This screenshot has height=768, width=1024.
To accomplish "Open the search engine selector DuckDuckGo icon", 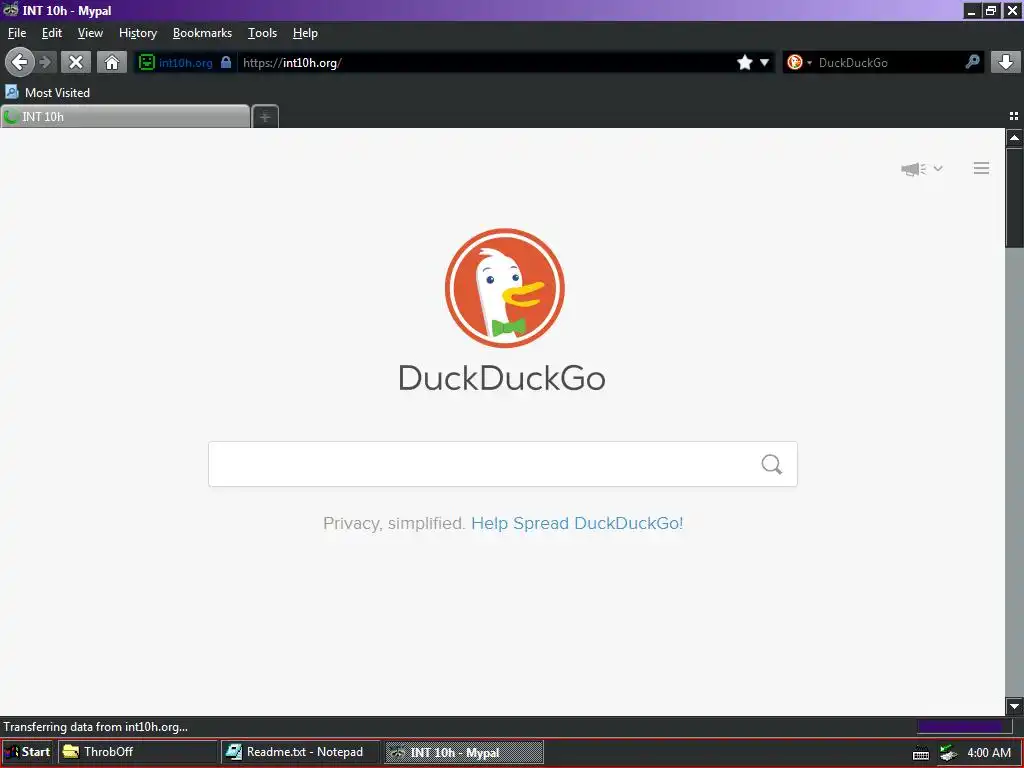I will click(795, 63).
